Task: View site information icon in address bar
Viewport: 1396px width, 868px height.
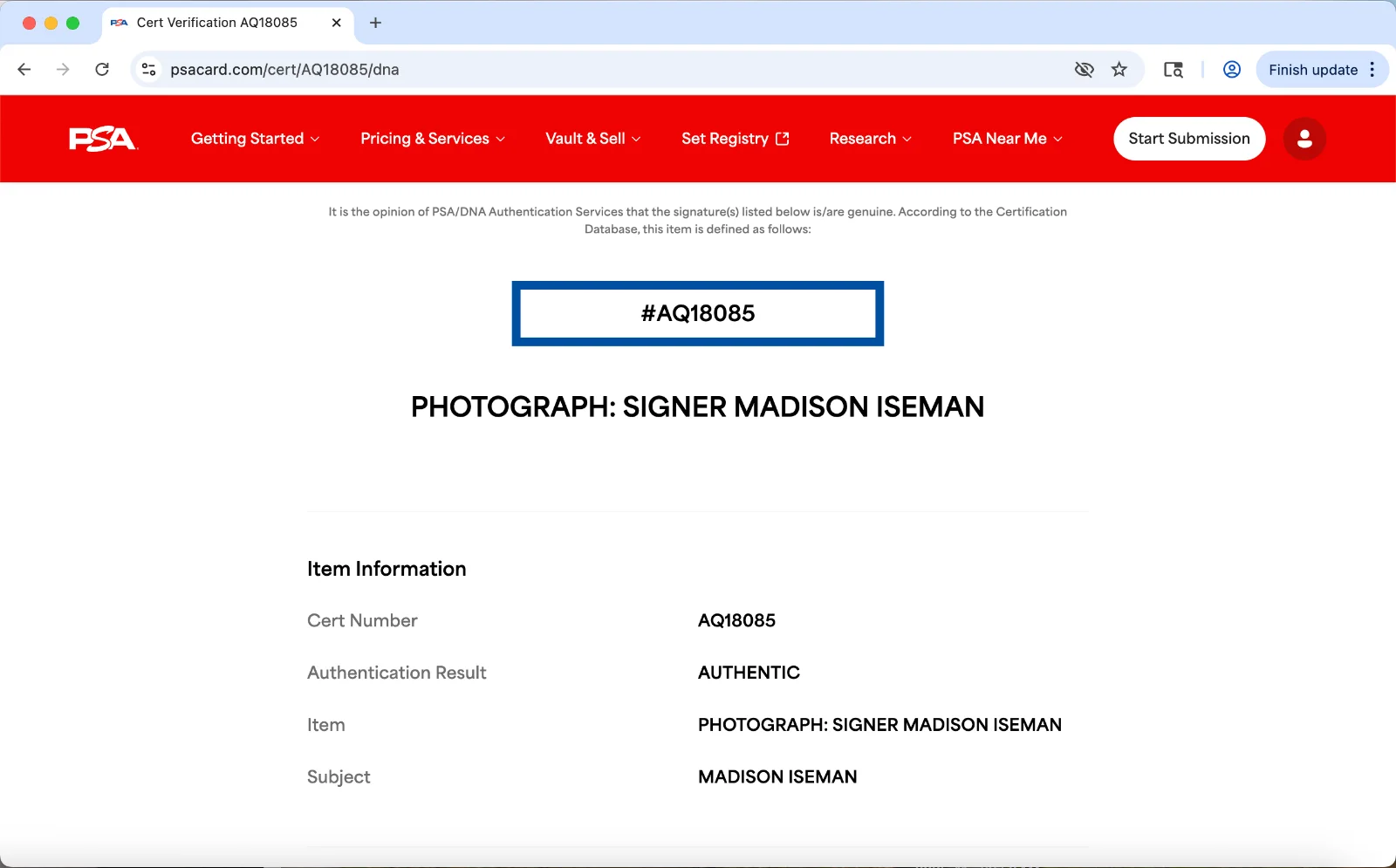Action: click(149, 70)
